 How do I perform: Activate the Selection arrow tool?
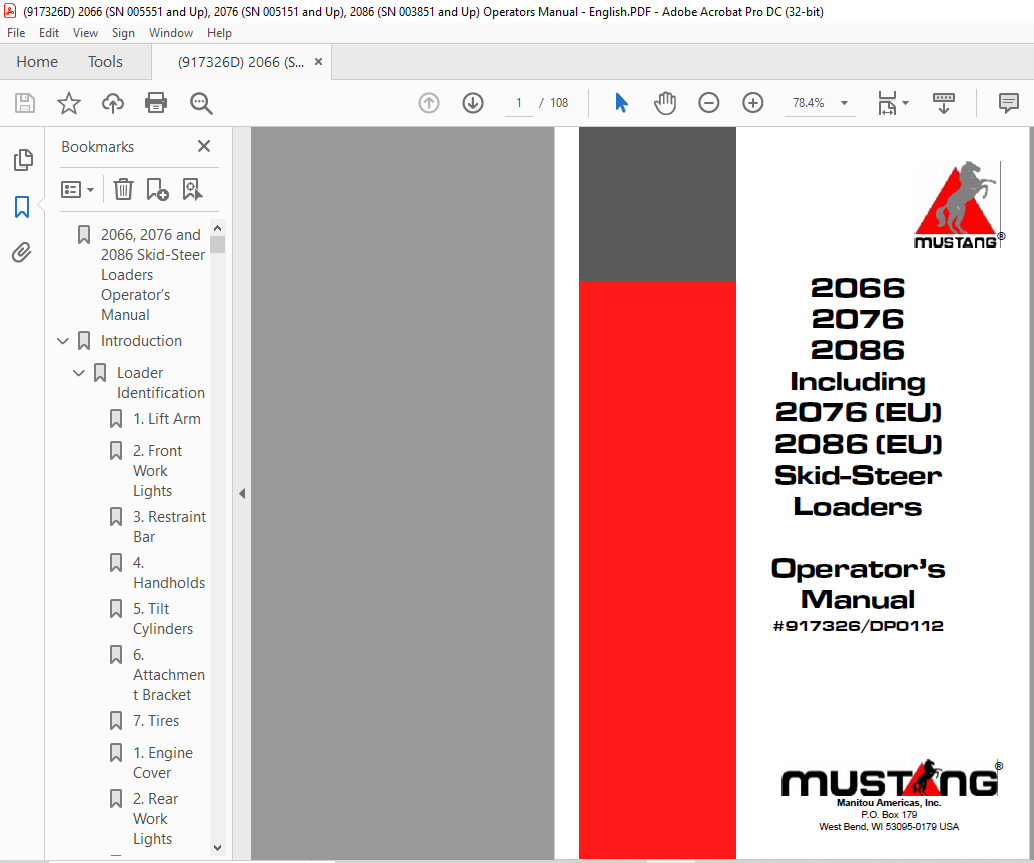(621, 103)
